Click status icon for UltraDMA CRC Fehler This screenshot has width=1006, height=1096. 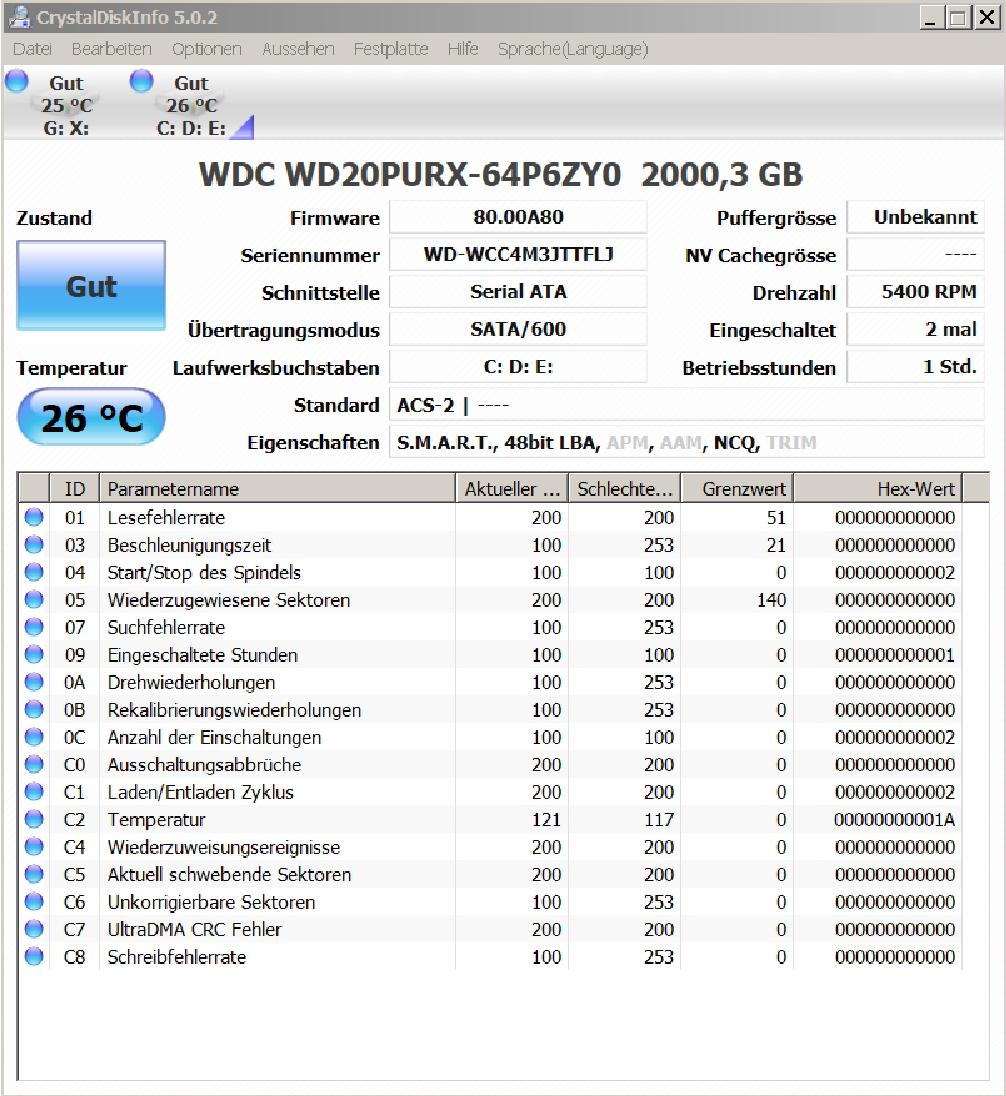point(34,930)
